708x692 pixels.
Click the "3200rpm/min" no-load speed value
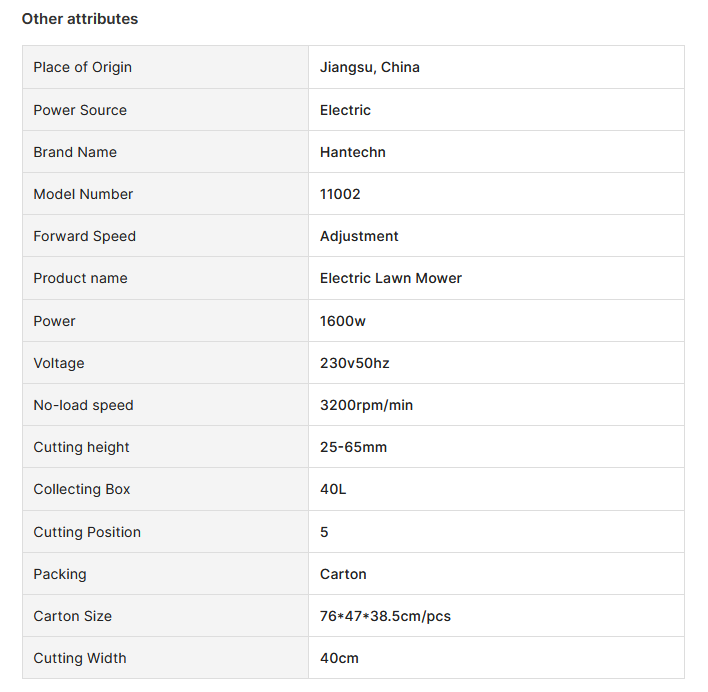tap(366, 405)
